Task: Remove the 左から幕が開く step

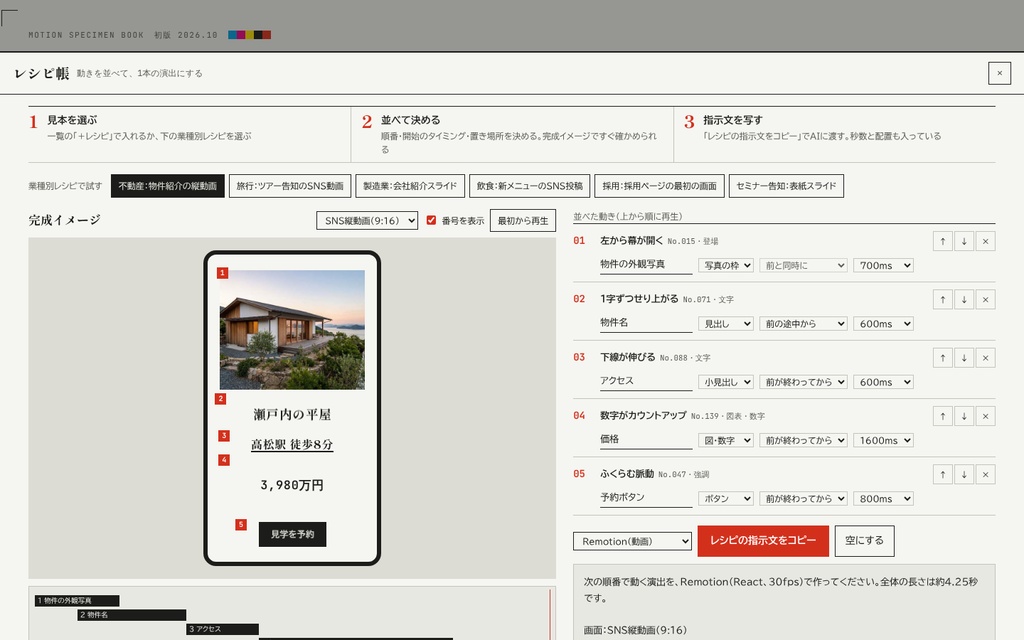Action: click(985, 241)
